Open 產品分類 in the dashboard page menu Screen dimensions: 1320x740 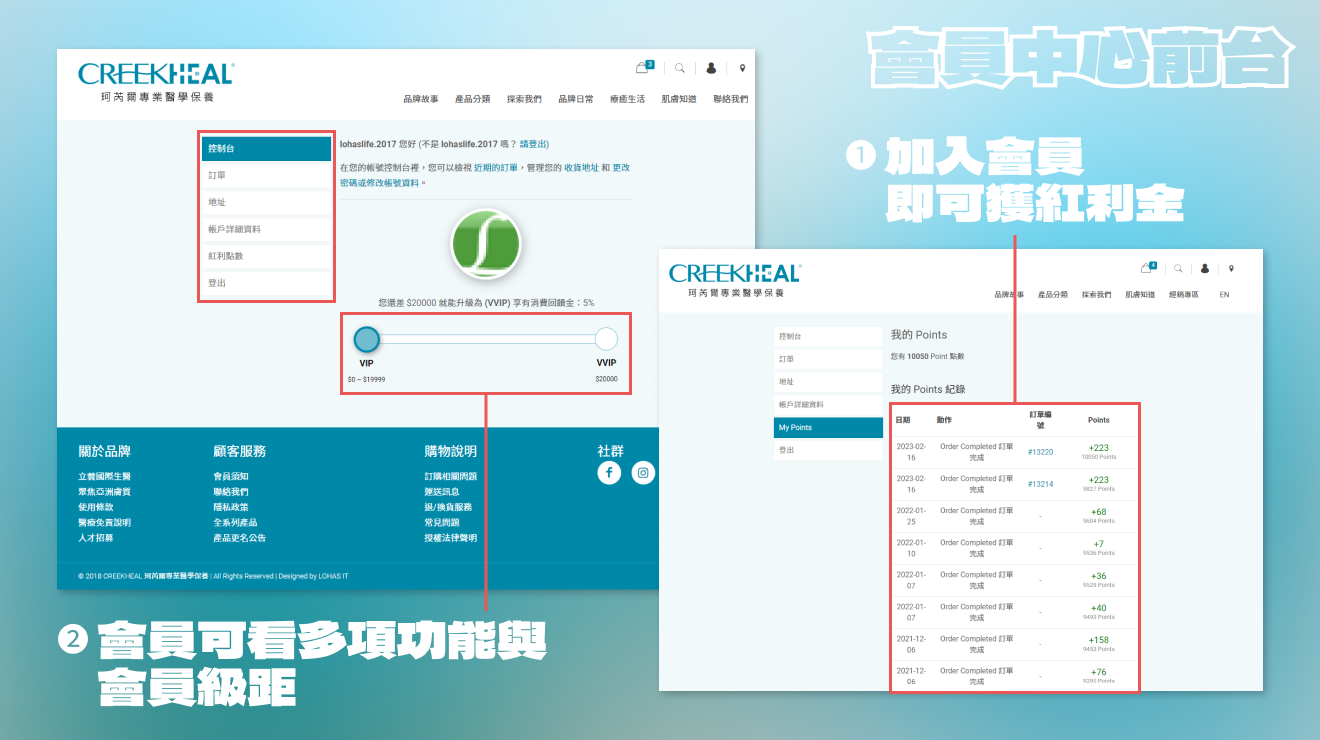[472, 99]
